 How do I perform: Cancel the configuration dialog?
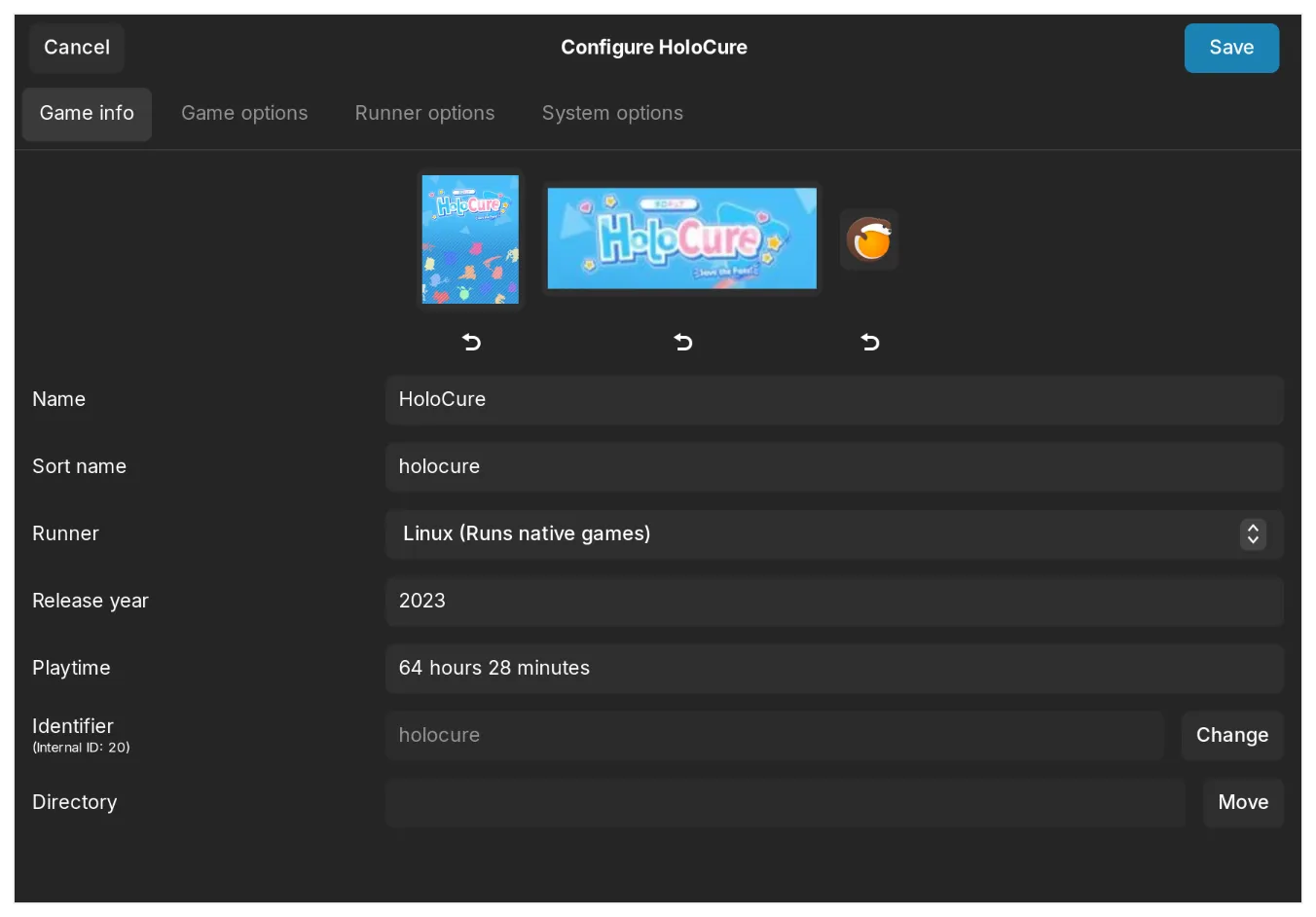(x=77, y=48)
